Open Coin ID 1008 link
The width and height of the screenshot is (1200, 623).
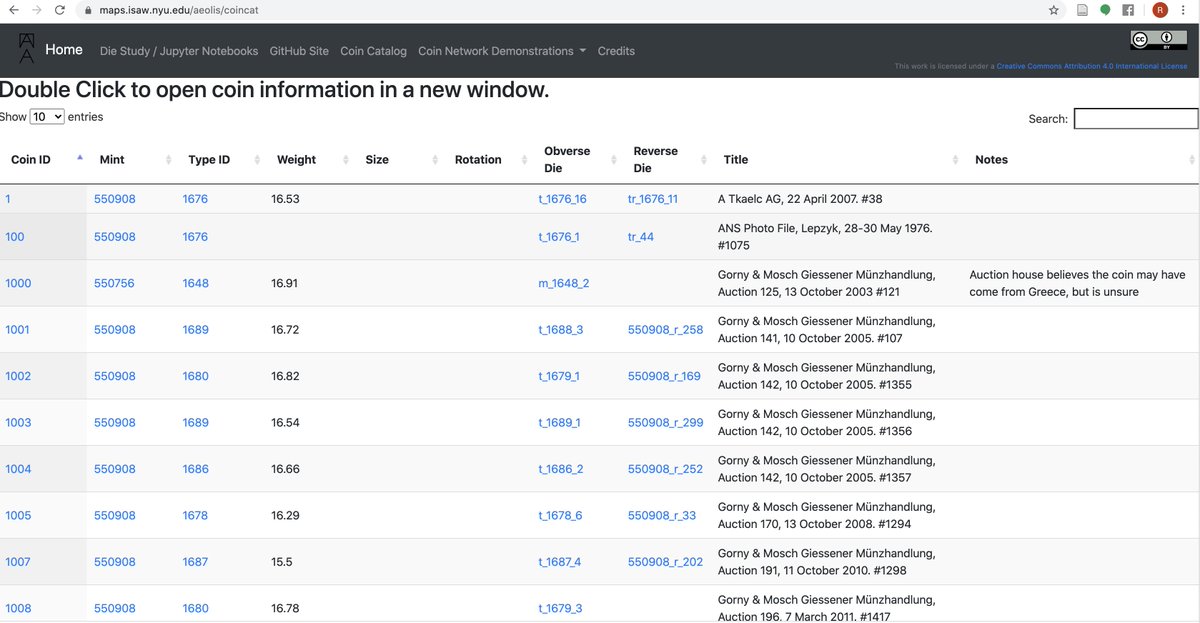18,608
